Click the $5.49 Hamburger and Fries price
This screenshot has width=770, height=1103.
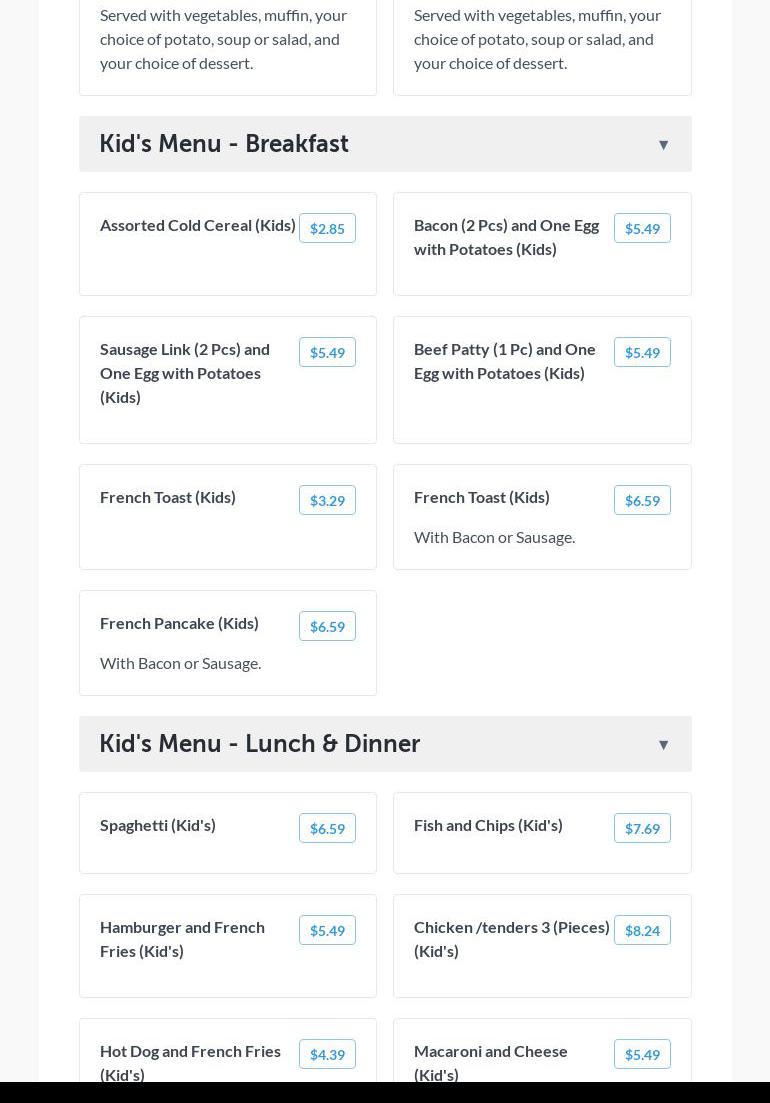[x=327, y=931]
